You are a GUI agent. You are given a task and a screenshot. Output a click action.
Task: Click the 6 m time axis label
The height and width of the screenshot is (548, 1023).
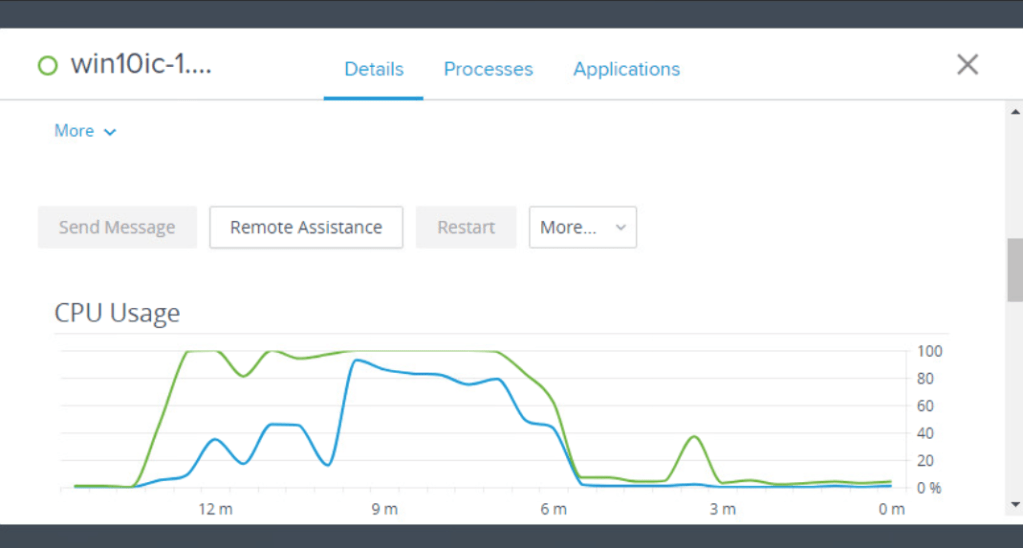pyautogui.click(x=553, y=510)
